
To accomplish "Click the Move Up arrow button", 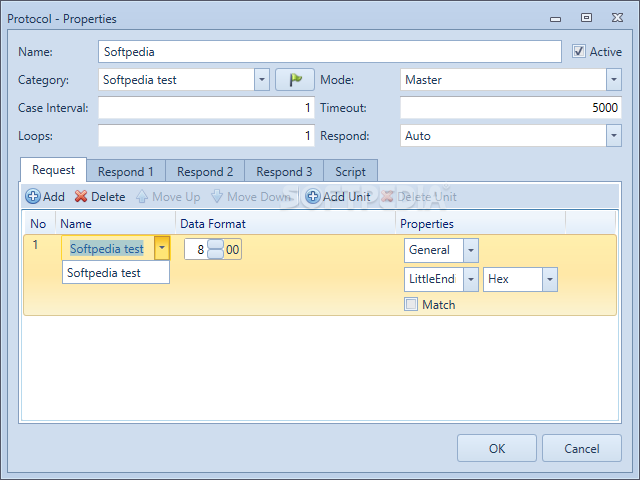I will tap(168, 196).
